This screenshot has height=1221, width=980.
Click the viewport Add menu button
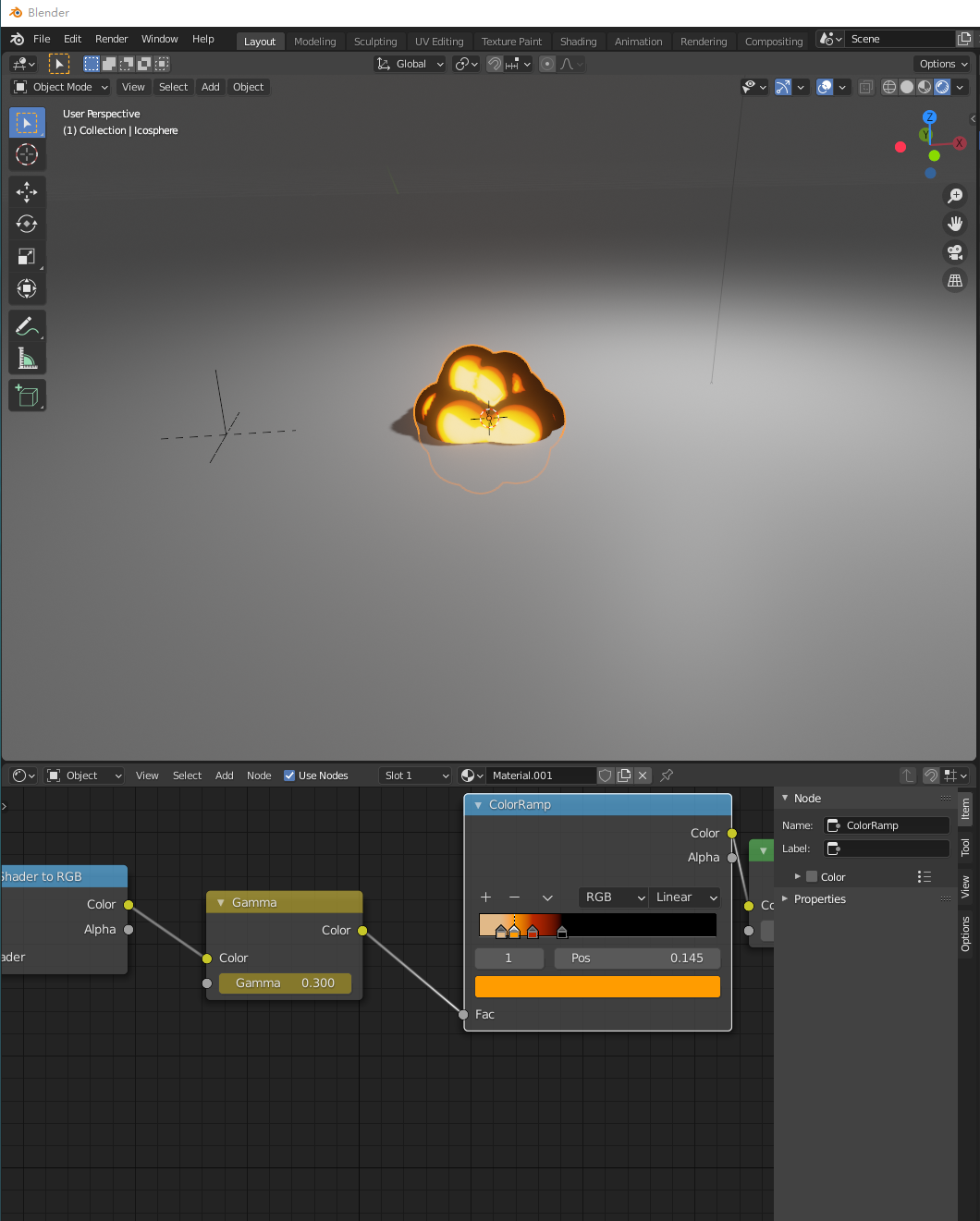211,87
